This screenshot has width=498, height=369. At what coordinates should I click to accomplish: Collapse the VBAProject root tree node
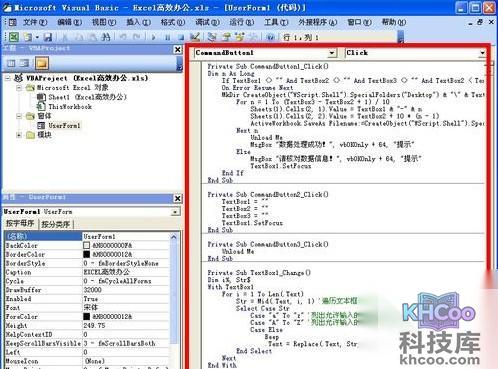coord(8,78)
